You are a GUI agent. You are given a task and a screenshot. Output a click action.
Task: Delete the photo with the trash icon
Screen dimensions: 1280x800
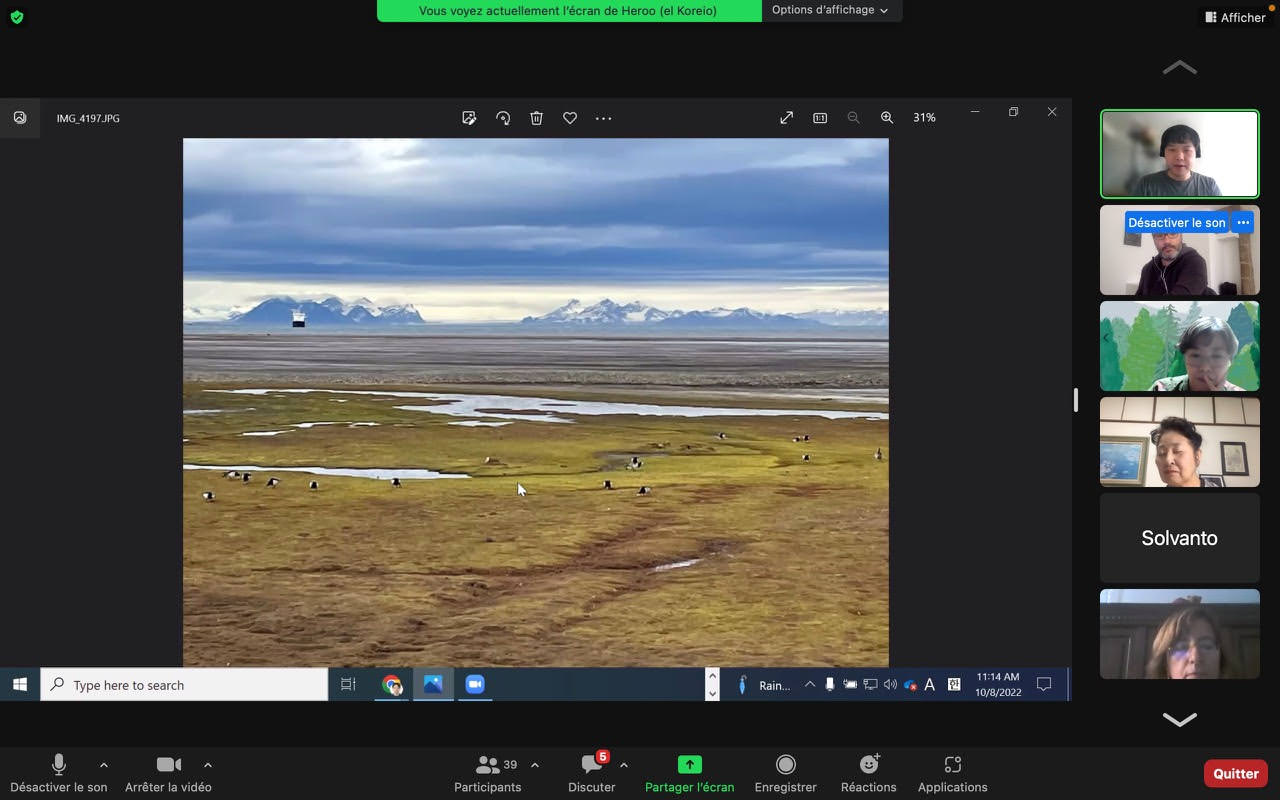[x=536, y=118]
